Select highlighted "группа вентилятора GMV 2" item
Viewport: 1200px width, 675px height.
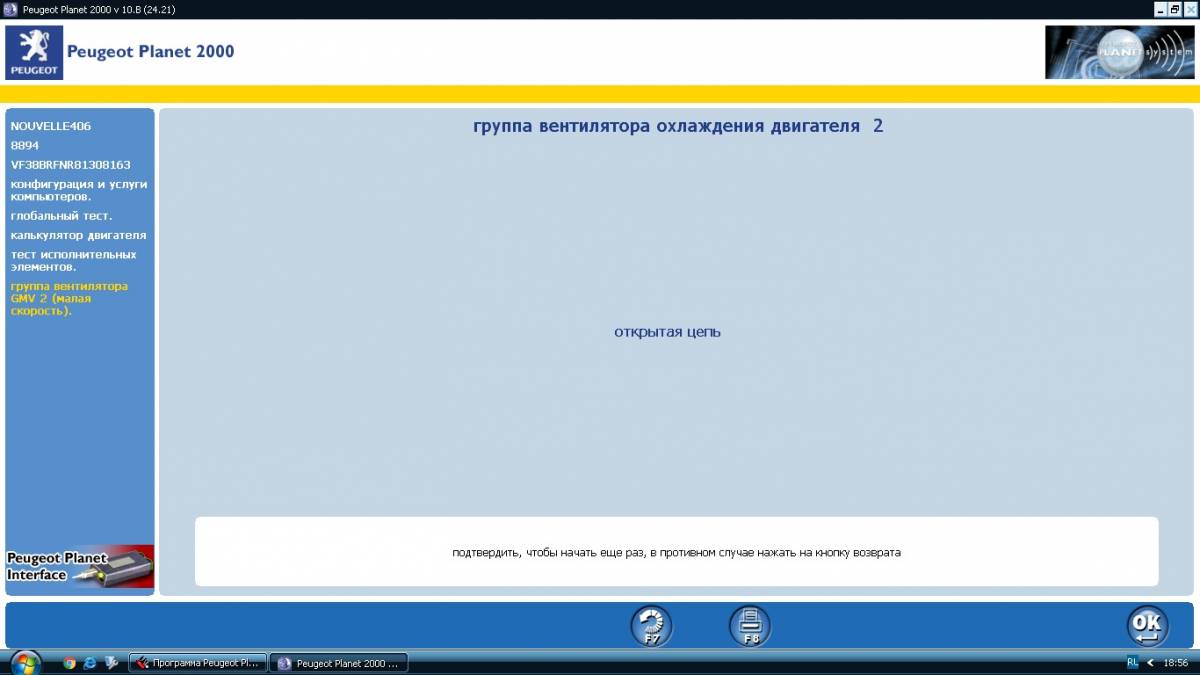[x=69, y=298]
